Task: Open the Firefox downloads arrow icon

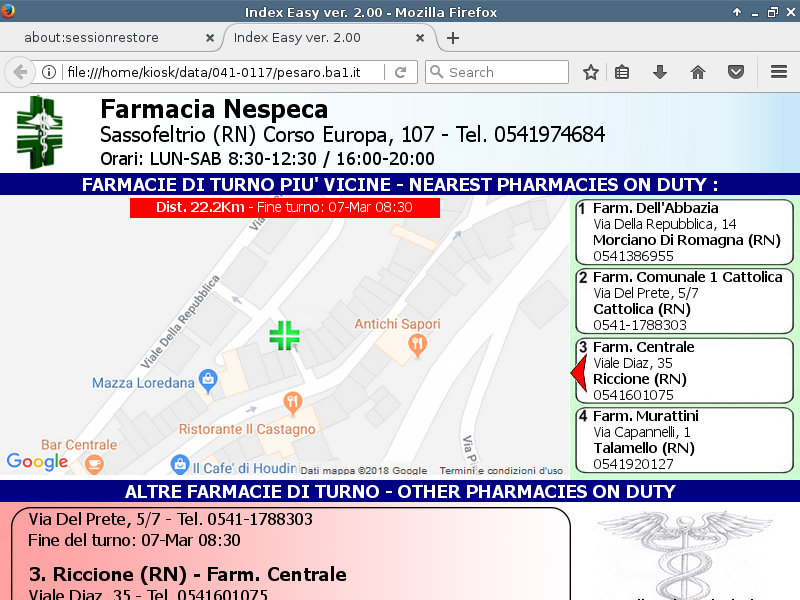Action: pos(659,72)
